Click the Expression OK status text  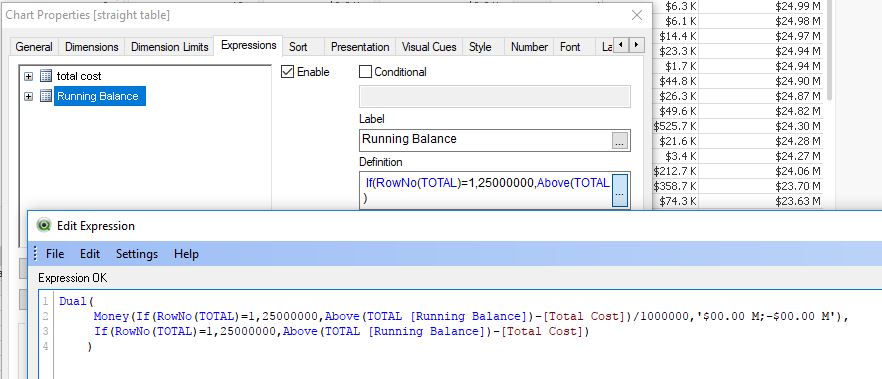tap(73, 278)
